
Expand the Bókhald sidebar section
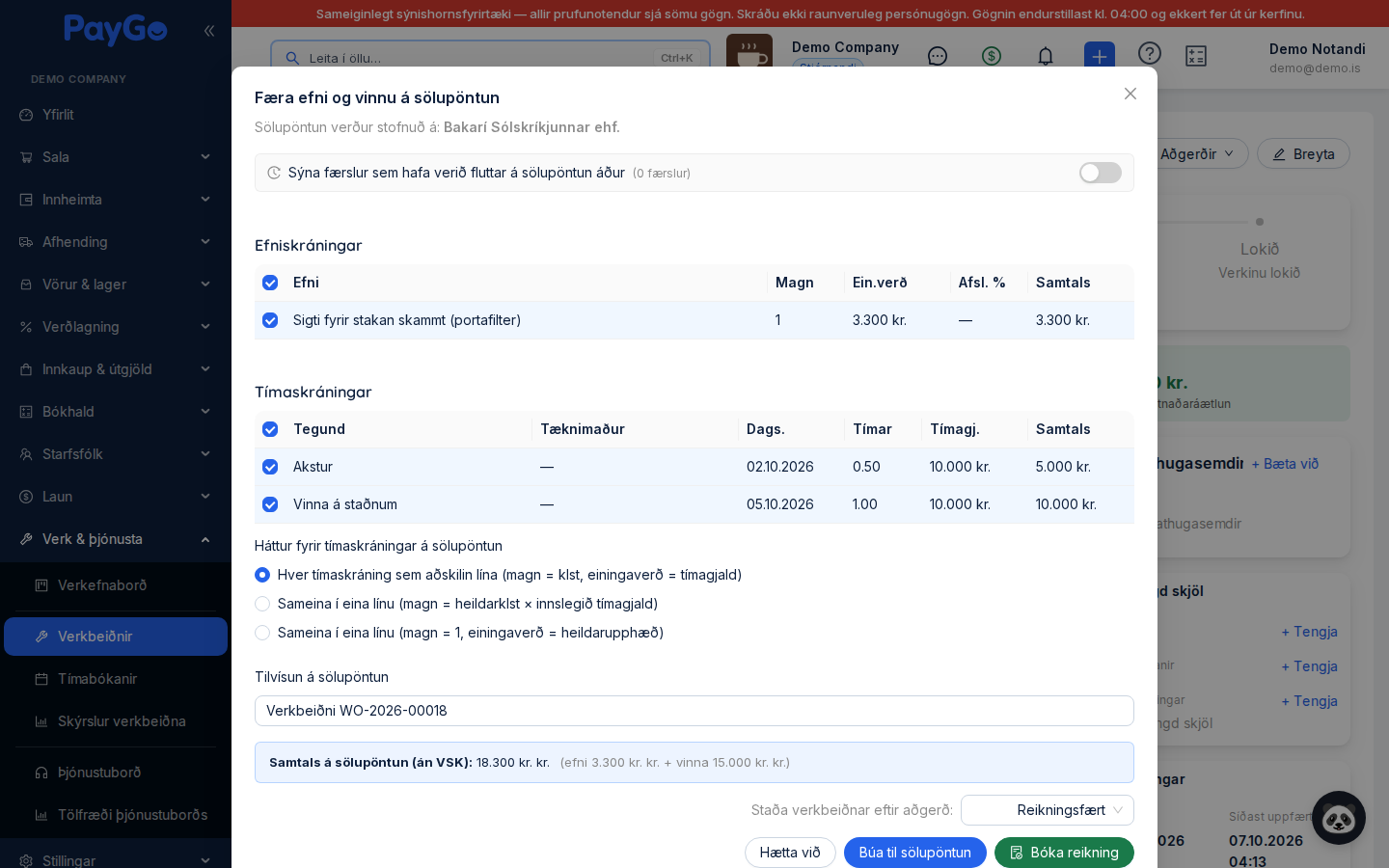(x=116, y=412)
